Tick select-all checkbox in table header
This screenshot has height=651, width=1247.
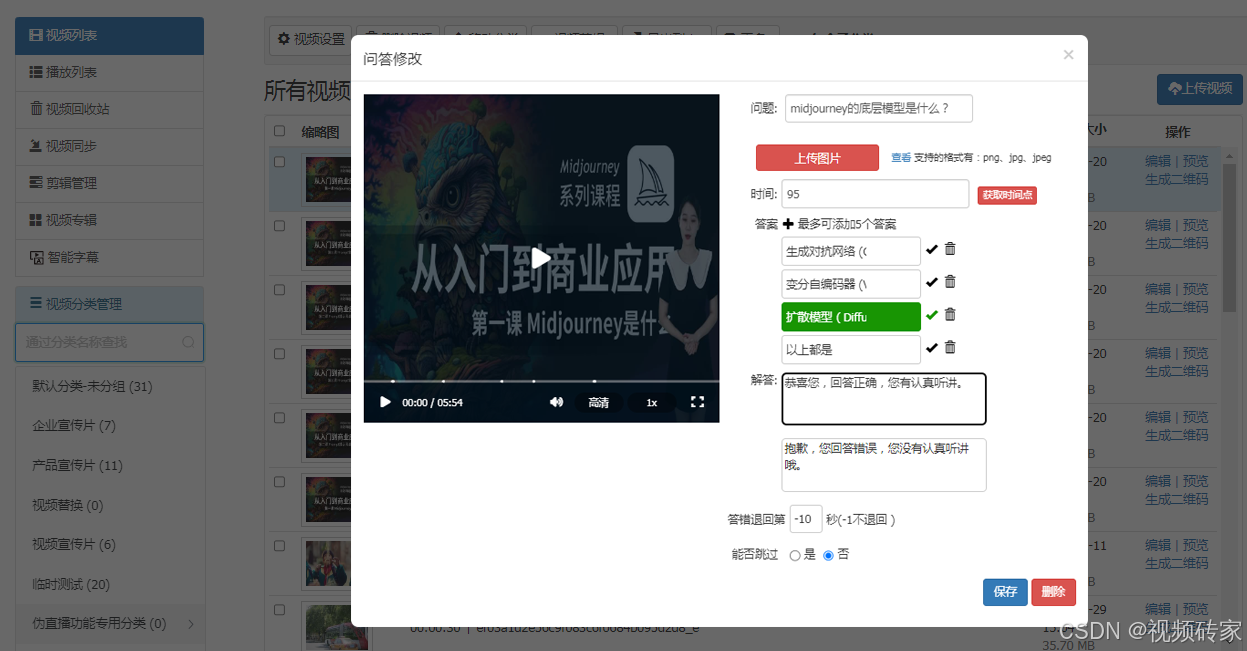click(279, 131)
